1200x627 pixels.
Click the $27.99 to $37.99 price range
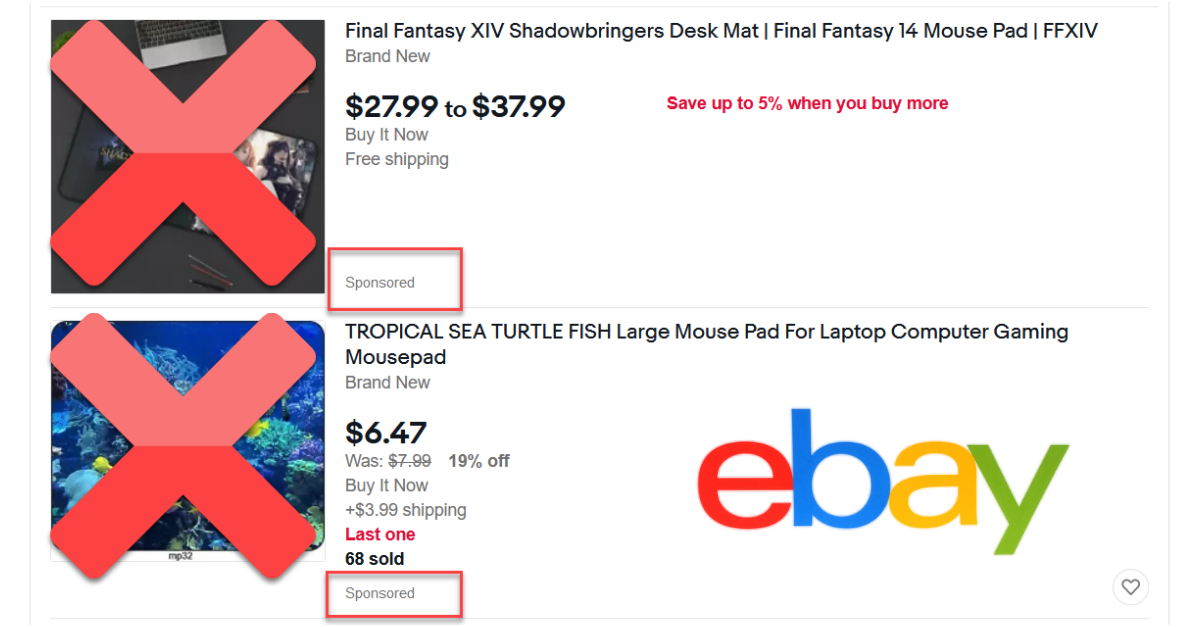coord(455,106)
